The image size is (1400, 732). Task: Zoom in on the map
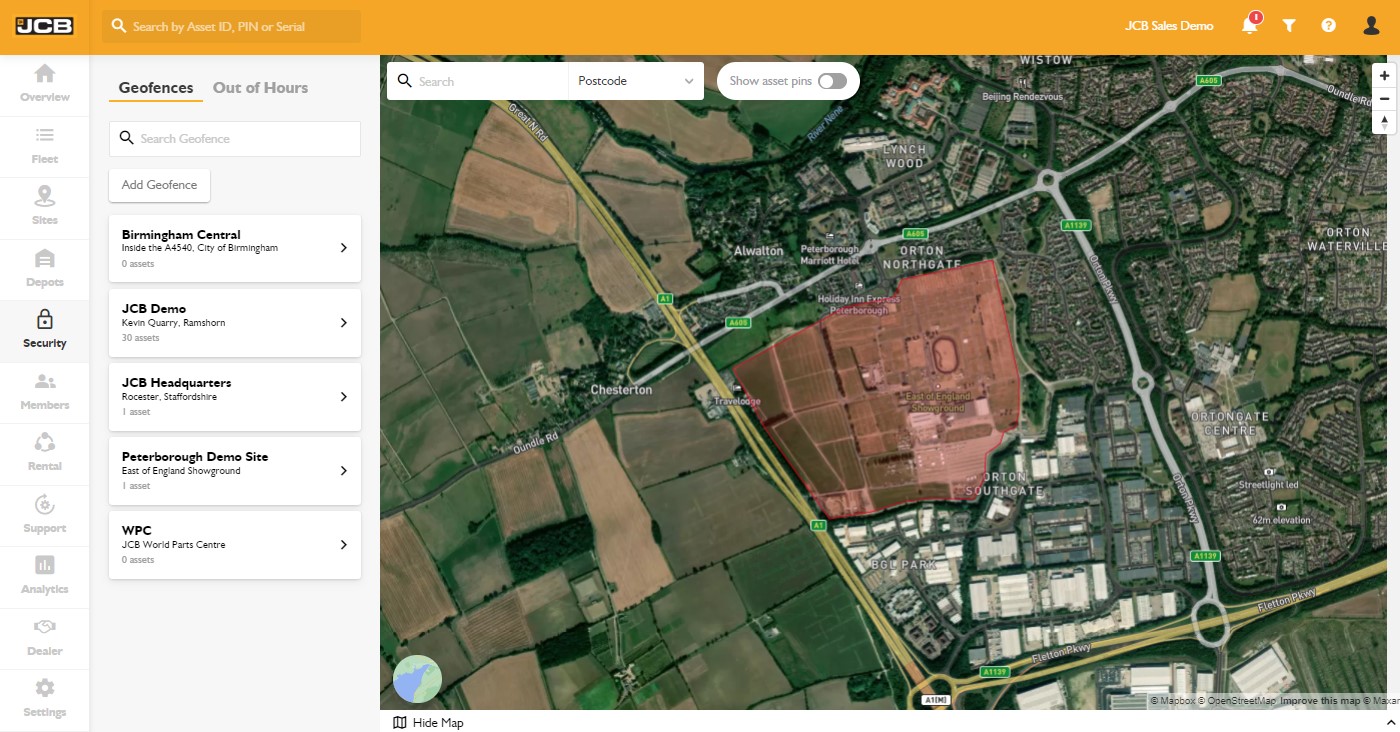click(1384, 75)
